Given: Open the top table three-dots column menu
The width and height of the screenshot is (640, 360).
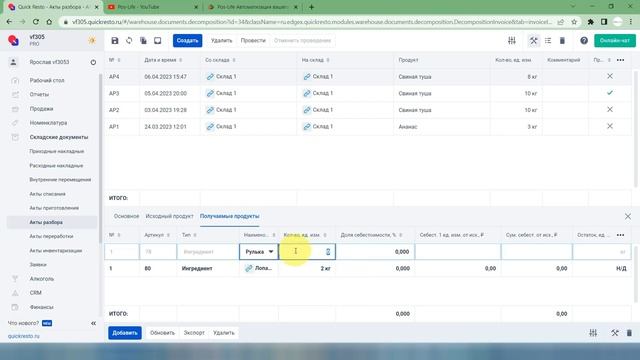Looking at the screenshot, I should click(x=620, y=60).
